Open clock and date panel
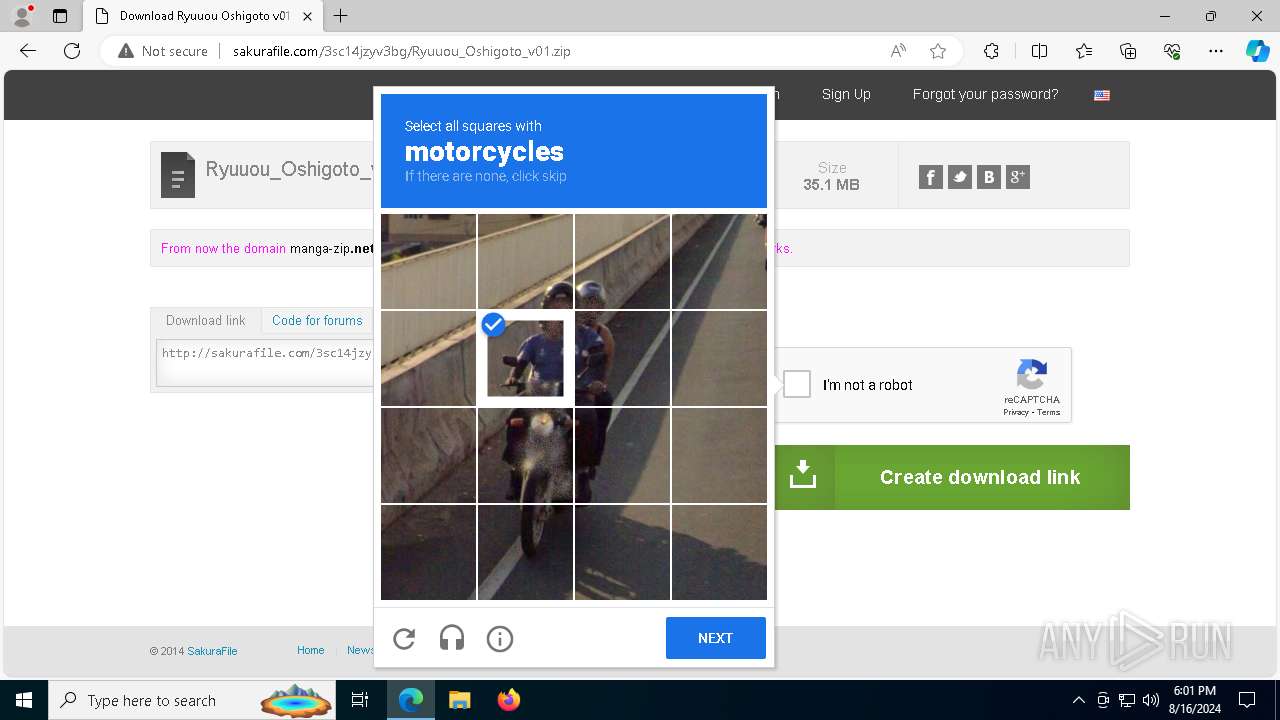The height and width of the screenshot is (720, 1280). pos(1194,700)
